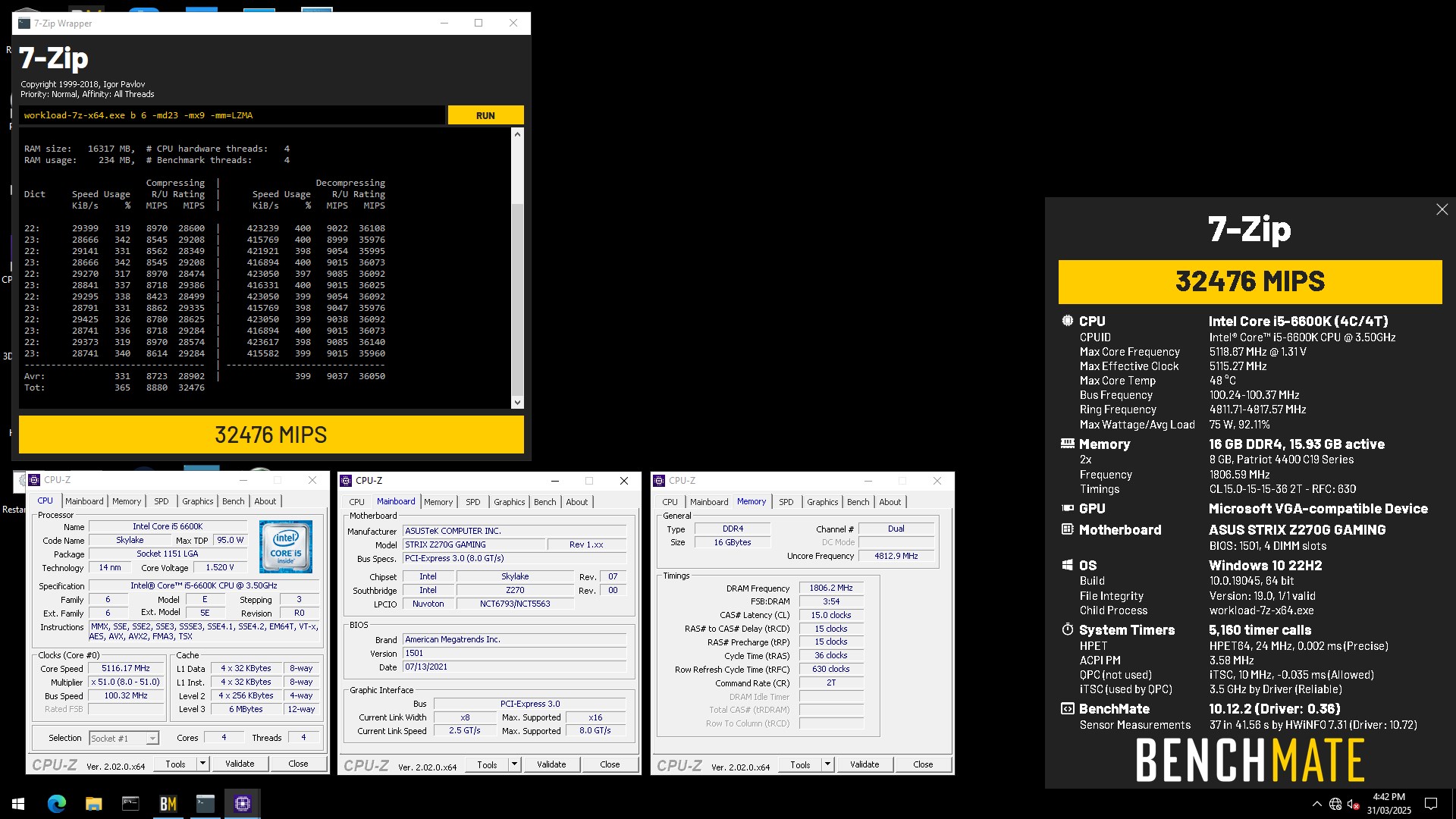Click the RUN button in 7-Zip Wrapper
The width and height of the screenshot is (1456, 819).
click(485, 115)
